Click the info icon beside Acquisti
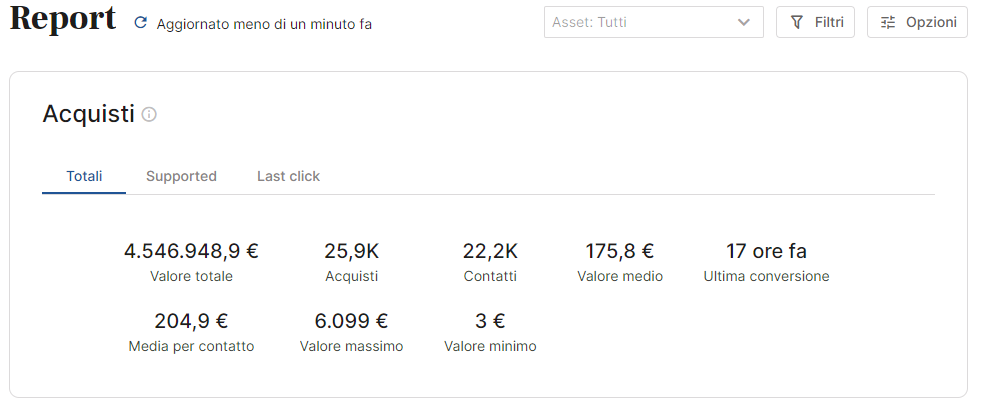 tap(149, 115)
